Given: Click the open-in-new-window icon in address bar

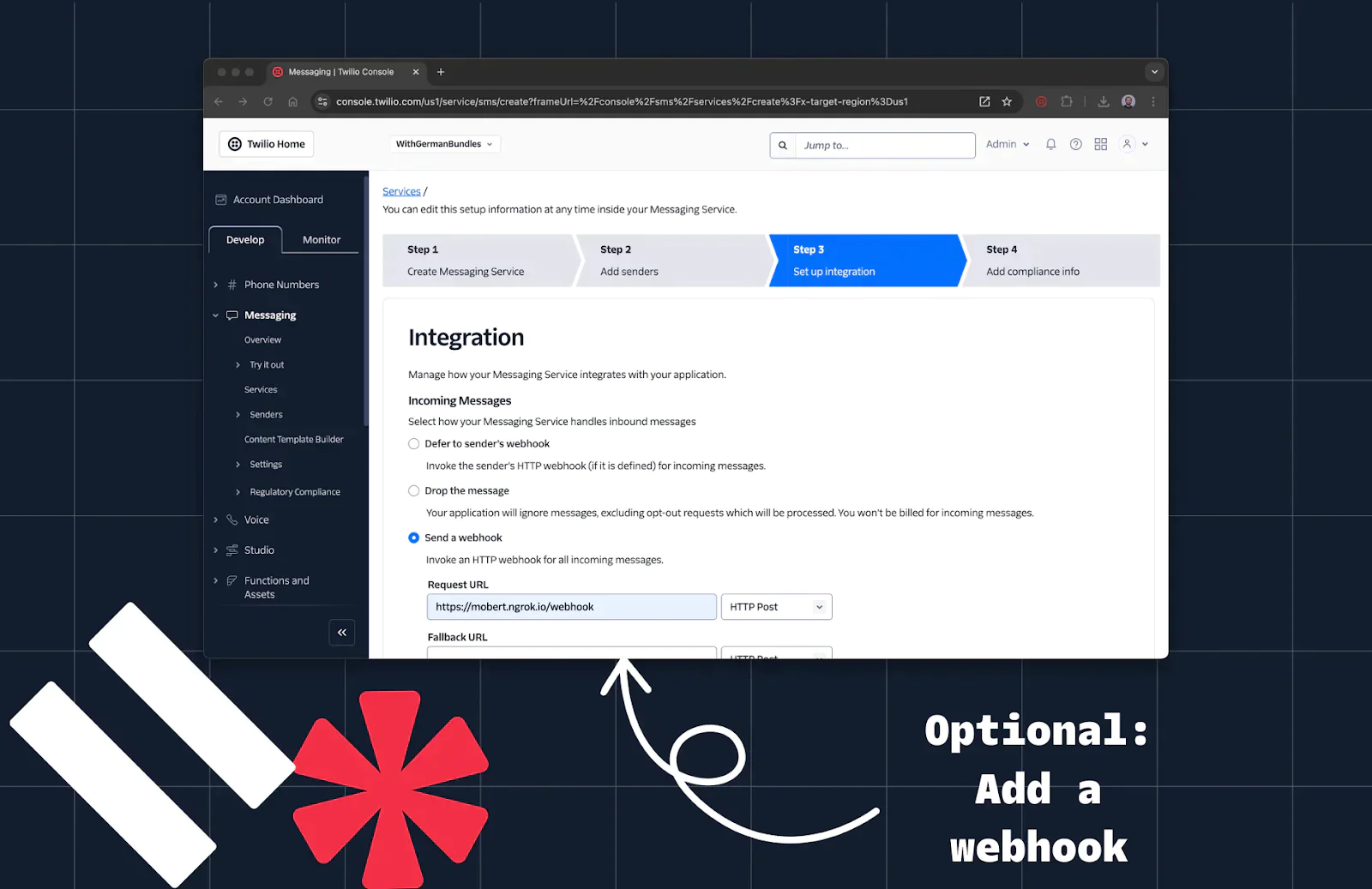Looking at the screenshot, I should tap(984, 101).
